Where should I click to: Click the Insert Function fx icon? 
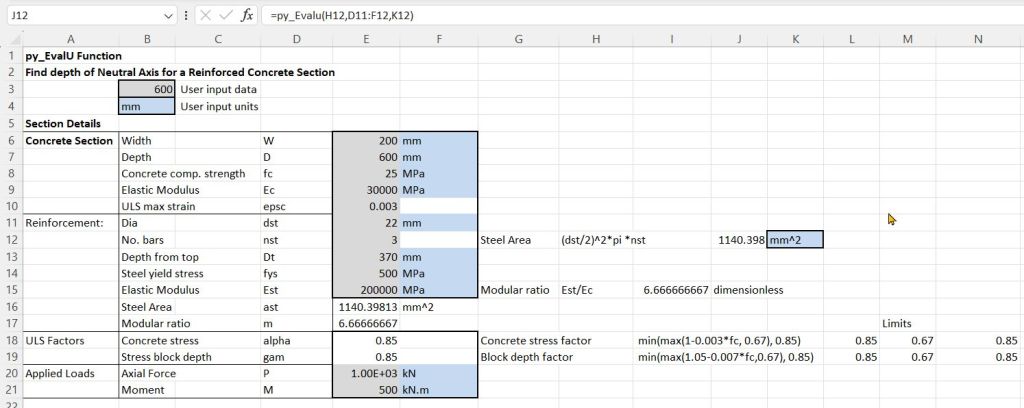click(246, 16)
